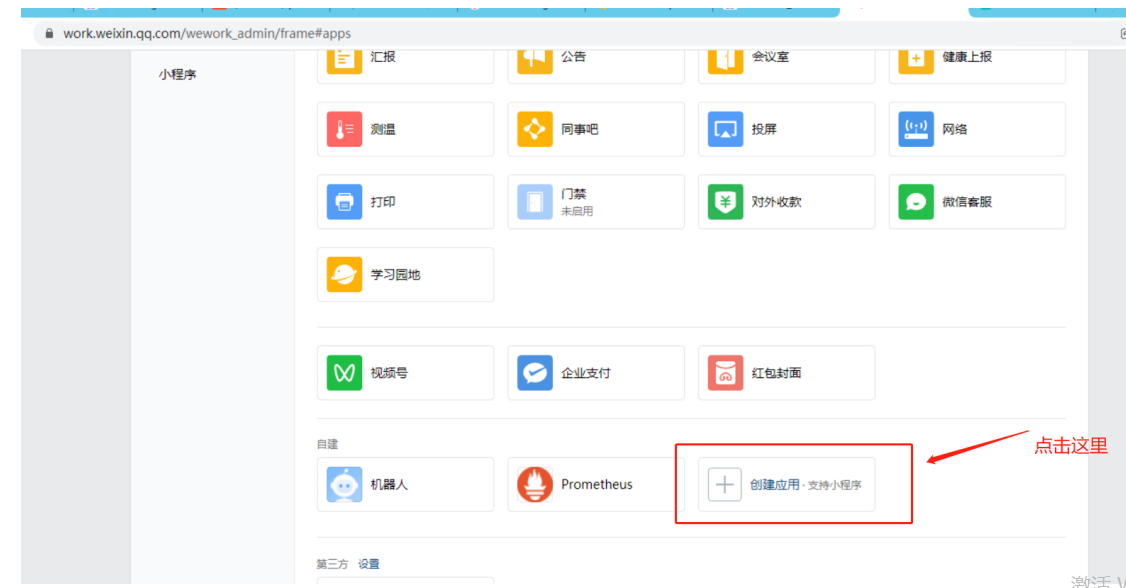Click the 网络 router icon
The width and height of the screenshot is (1126, 588).
tap(916, 129)
